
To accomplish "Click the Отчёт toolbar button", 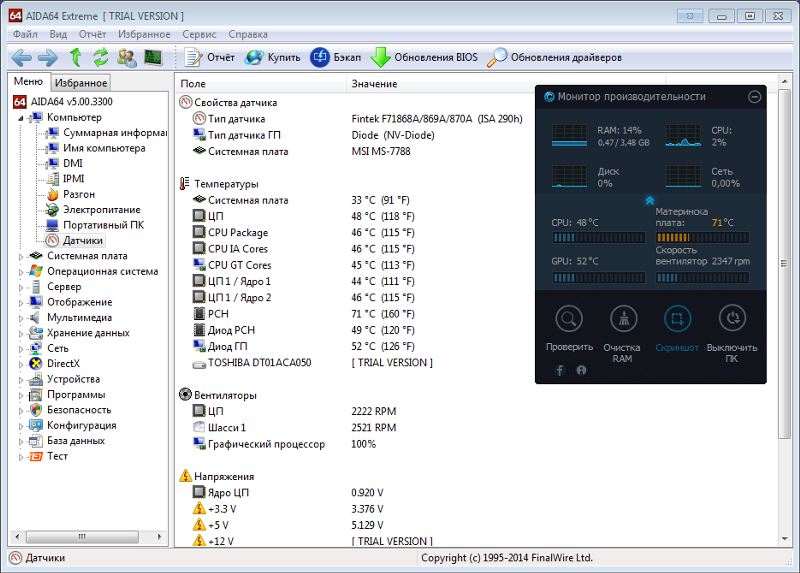I will click(210, 58).
